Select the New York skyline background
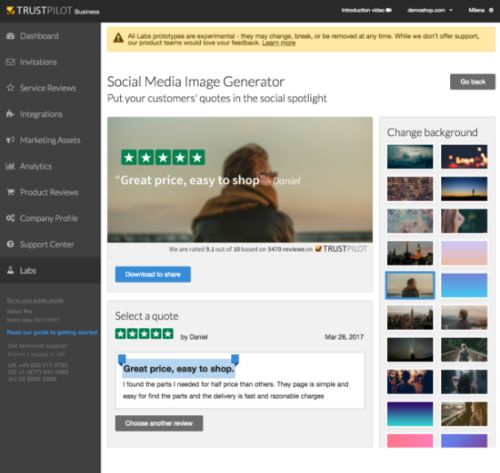Image resolution: width=500 pixels, height=473 pixels. [x=410, y=318]
